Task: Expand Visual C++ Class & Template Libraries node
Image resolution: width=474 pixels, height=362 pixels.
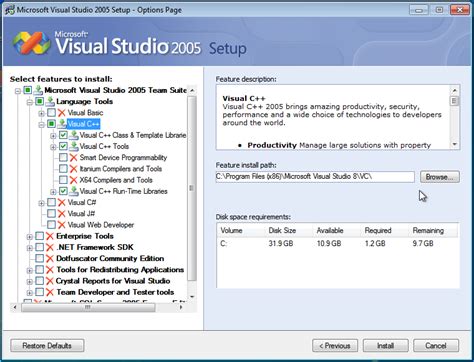Action: pos(53,136)
